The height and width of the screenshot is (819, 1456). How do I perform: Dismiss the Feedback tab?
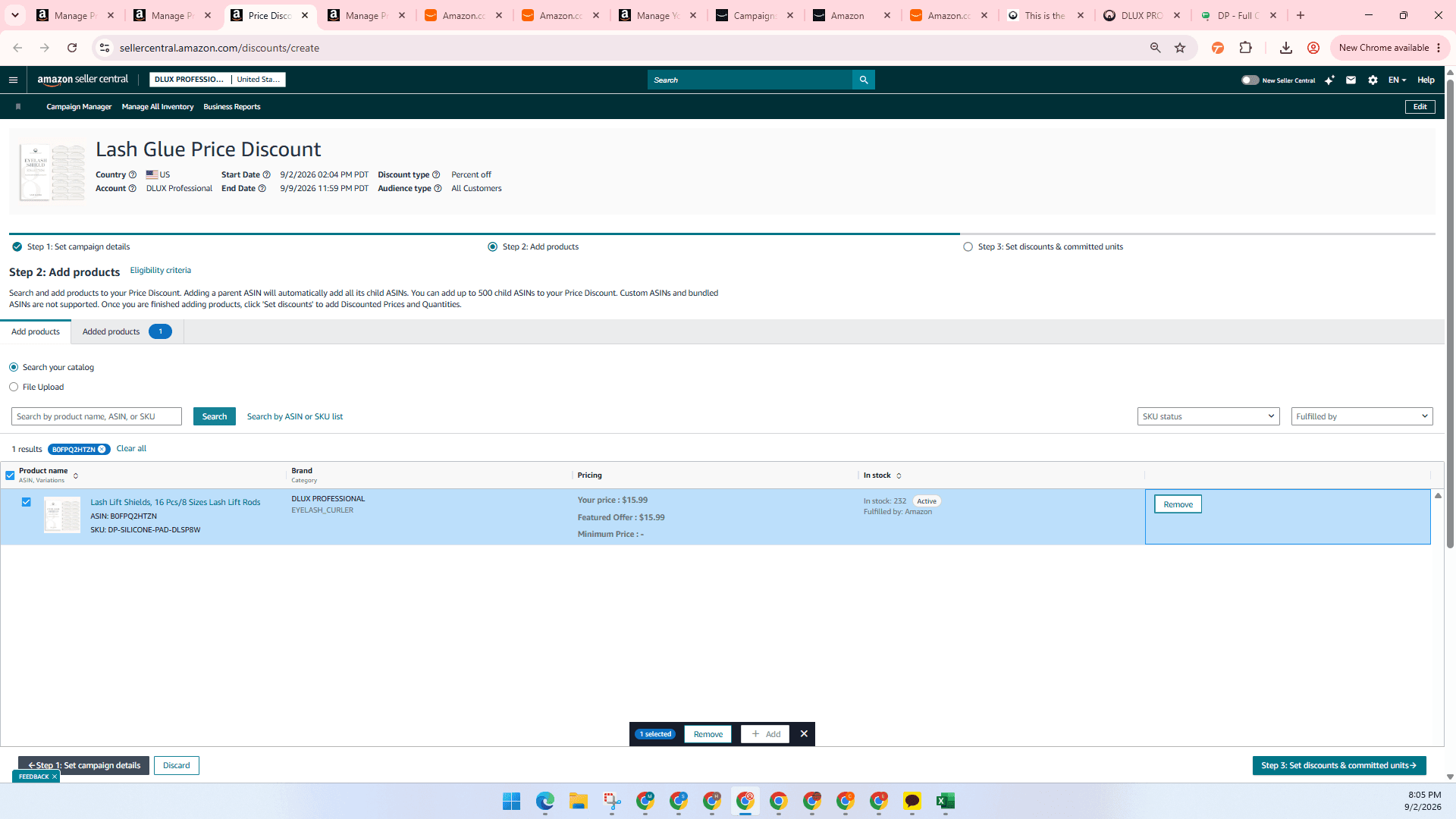(x=55, y=777)
